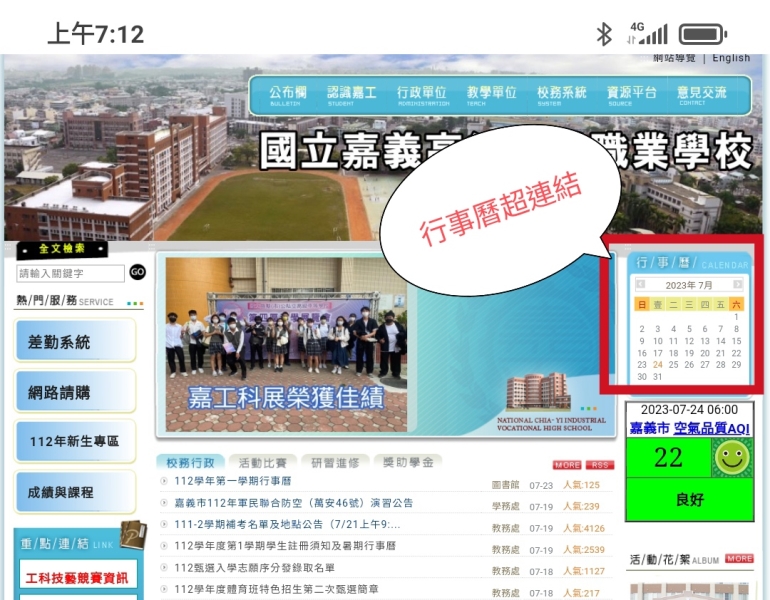Click the 學務處 department label

(505, 506)
